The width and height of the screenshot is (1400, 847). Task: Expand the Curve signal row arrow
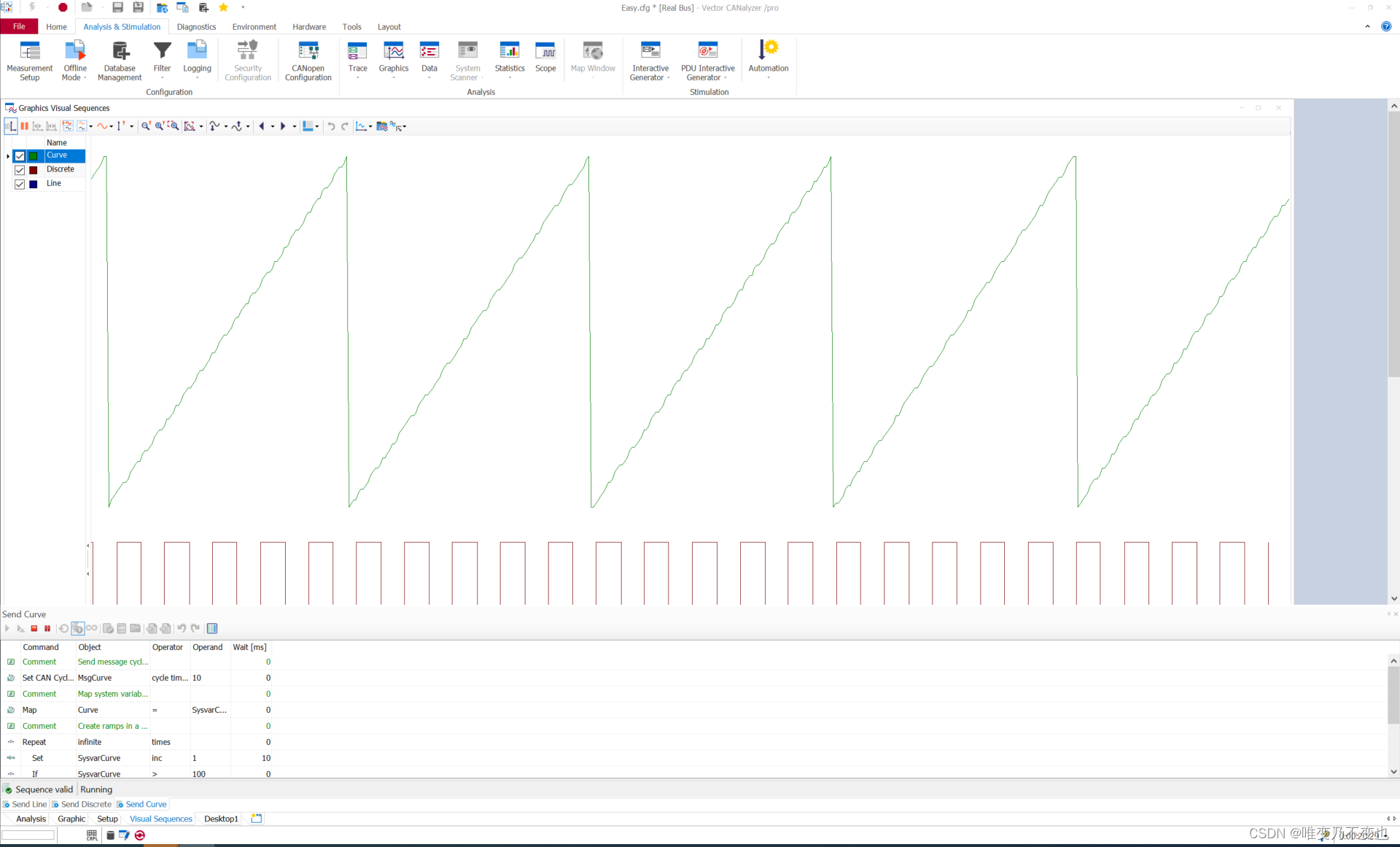click(x=8, y=156)
